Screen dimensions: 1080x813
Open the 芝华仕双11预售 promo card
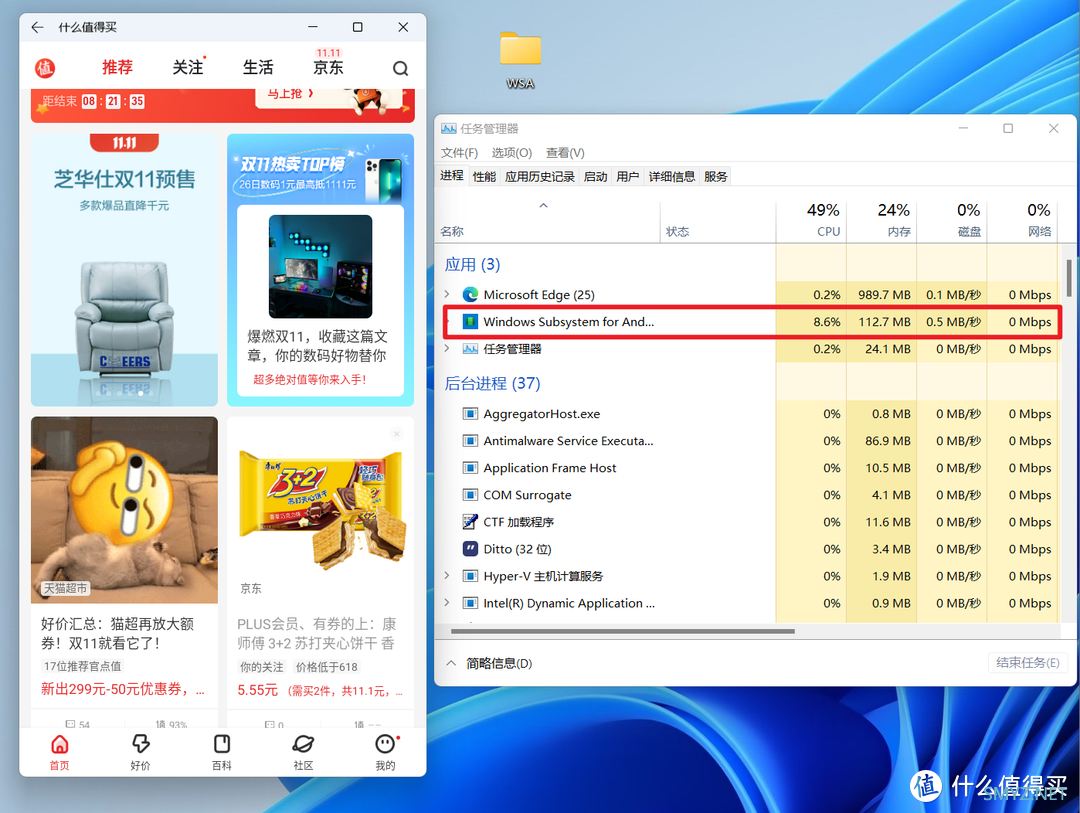point(124,269)
